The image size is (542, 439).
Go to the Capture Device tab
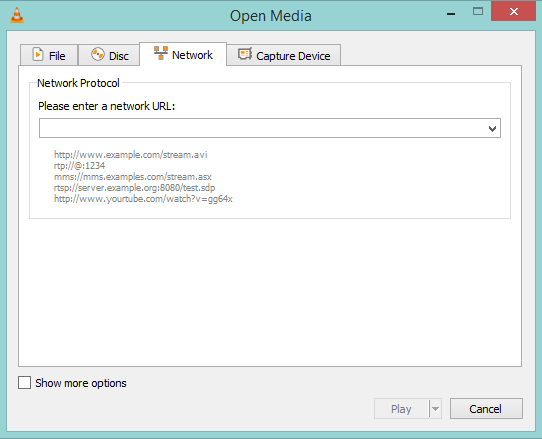[x=284, y=55]
